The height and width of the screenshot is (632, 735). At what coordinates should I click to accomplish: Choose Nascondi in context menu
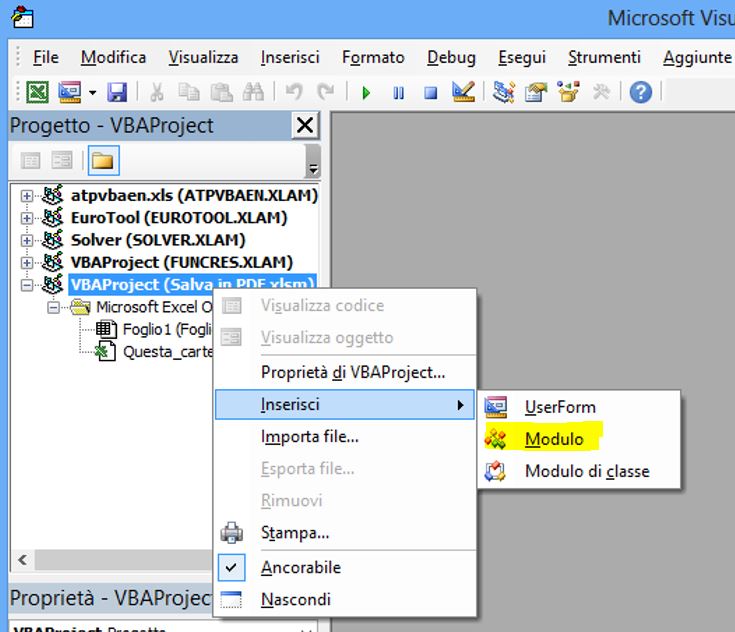[345, 600]
